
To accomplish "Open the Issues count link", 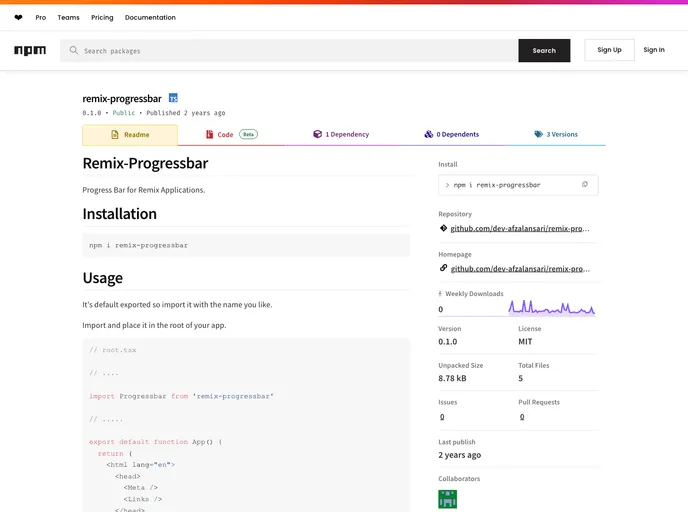I will 442,417.
